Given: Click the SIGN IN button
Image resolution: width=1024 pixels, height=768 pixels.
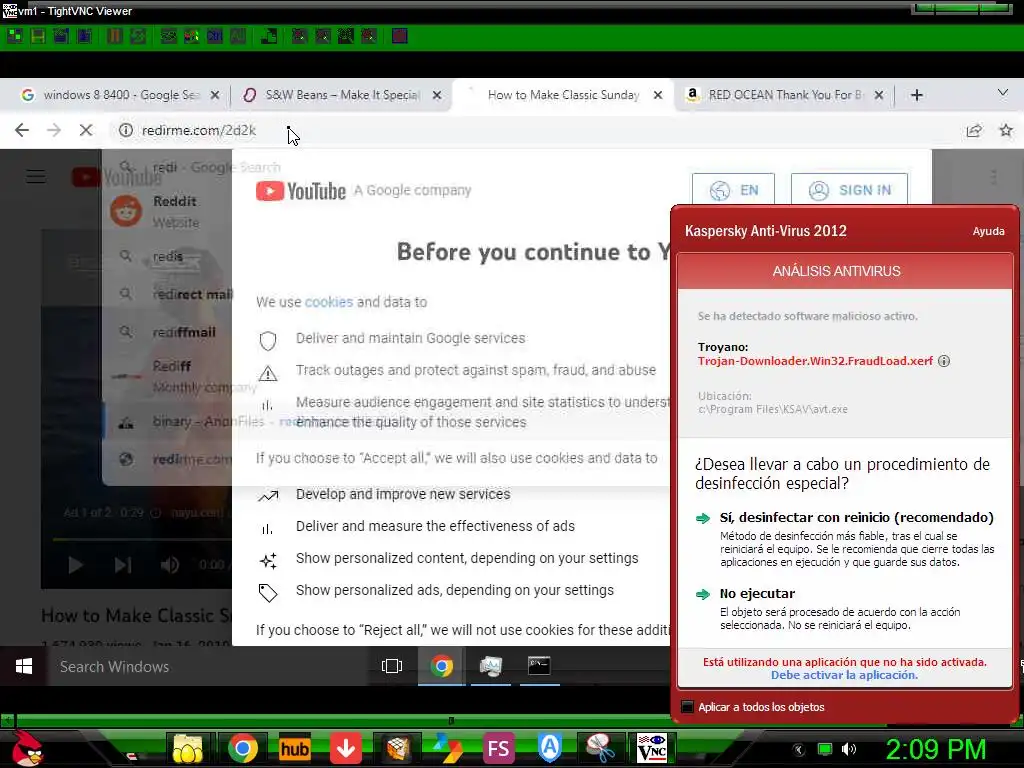Looking at the screenshot, I should (849, 190).
